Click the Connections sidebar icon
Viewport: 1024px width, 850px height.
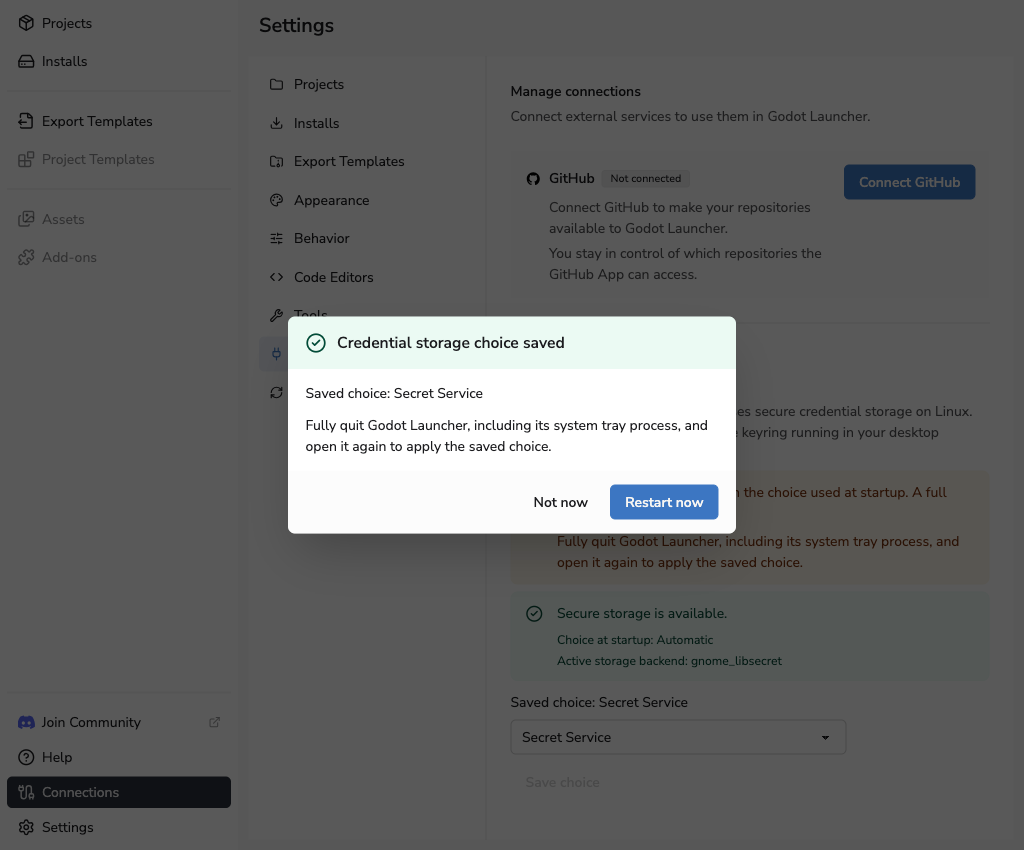26,792
